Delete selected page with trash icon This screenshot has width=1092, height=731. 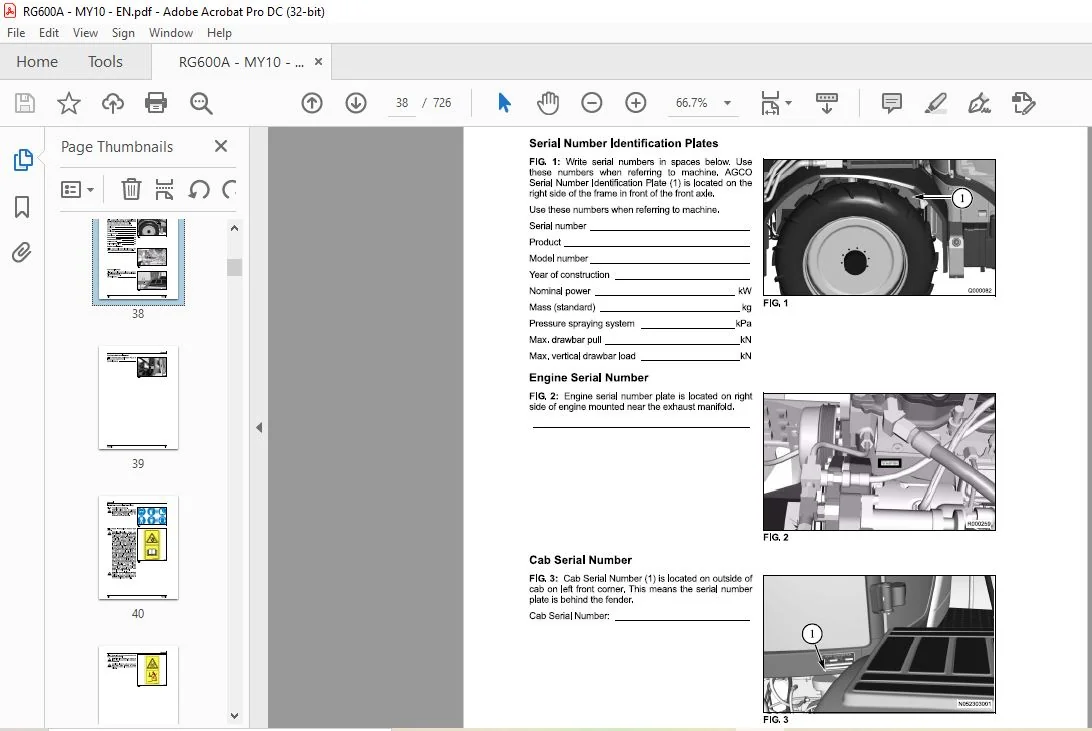click(x=131, y=189)
